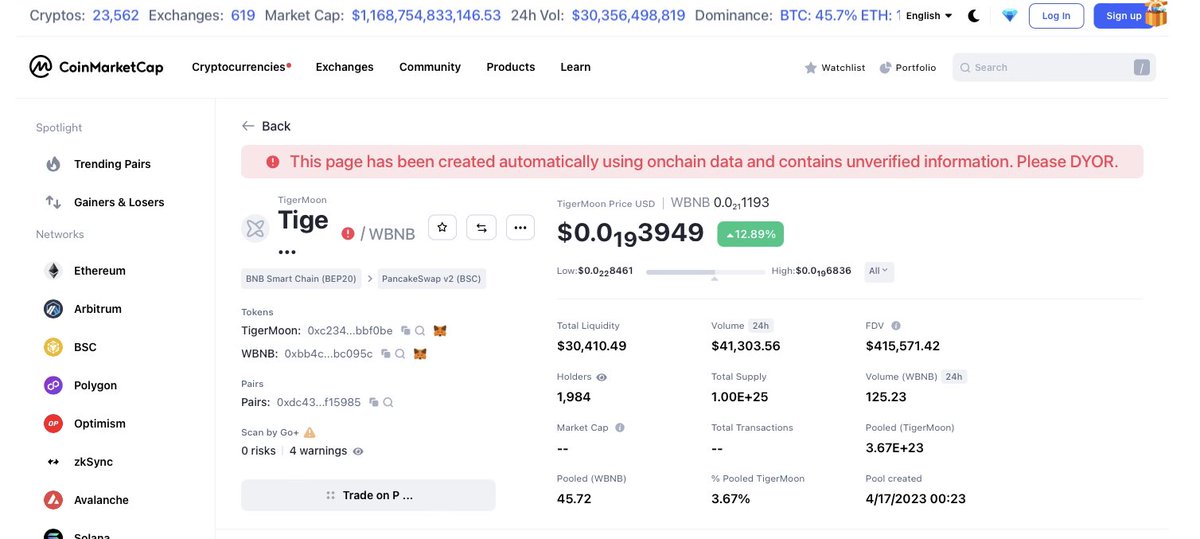
Task: Click the Log In button
Action: point(1056,16)
